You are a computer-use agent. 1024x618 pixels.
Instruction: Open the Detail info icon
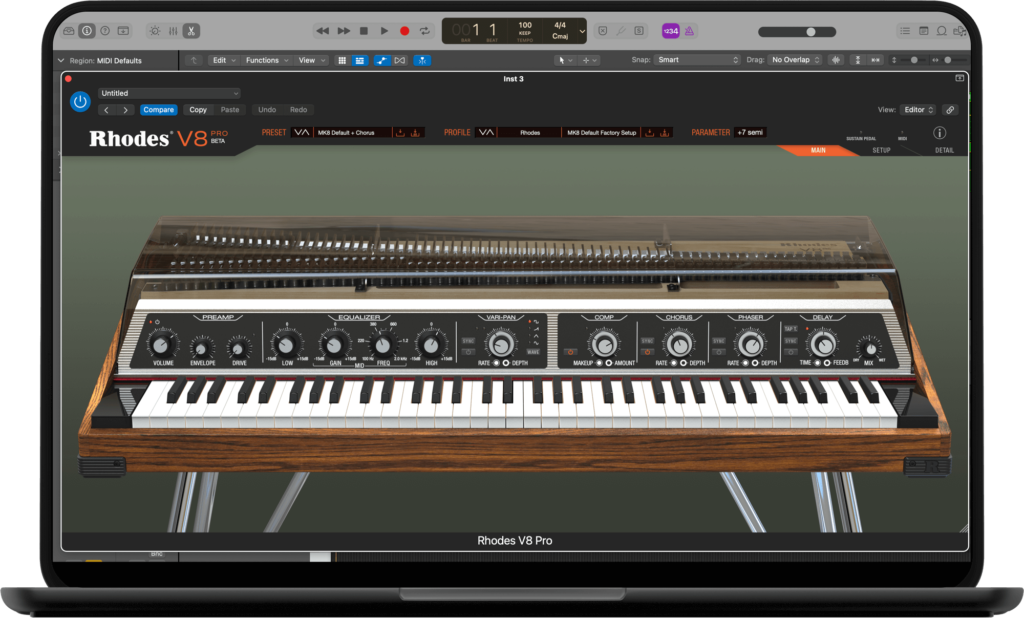[x=940, y=133]
